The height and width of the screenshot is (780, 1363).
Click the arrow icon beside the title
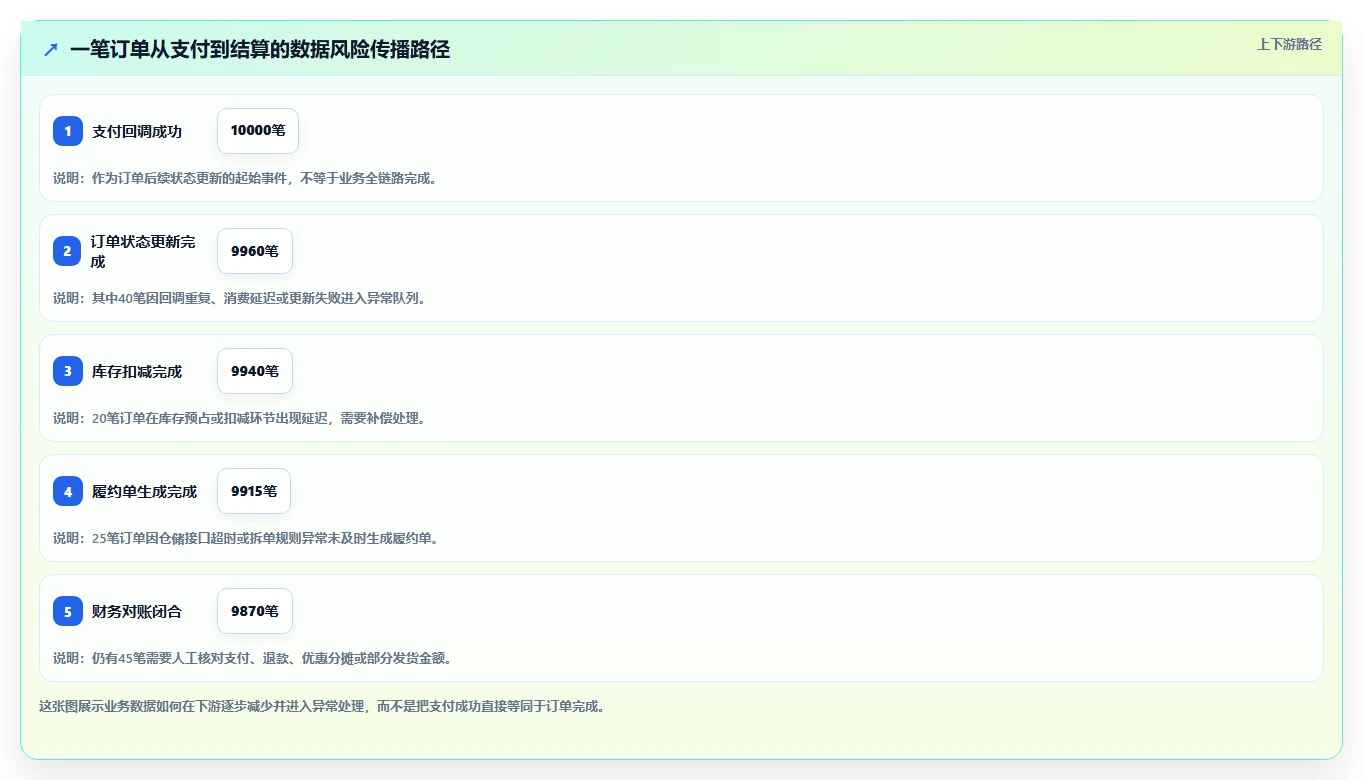[51, 49]
